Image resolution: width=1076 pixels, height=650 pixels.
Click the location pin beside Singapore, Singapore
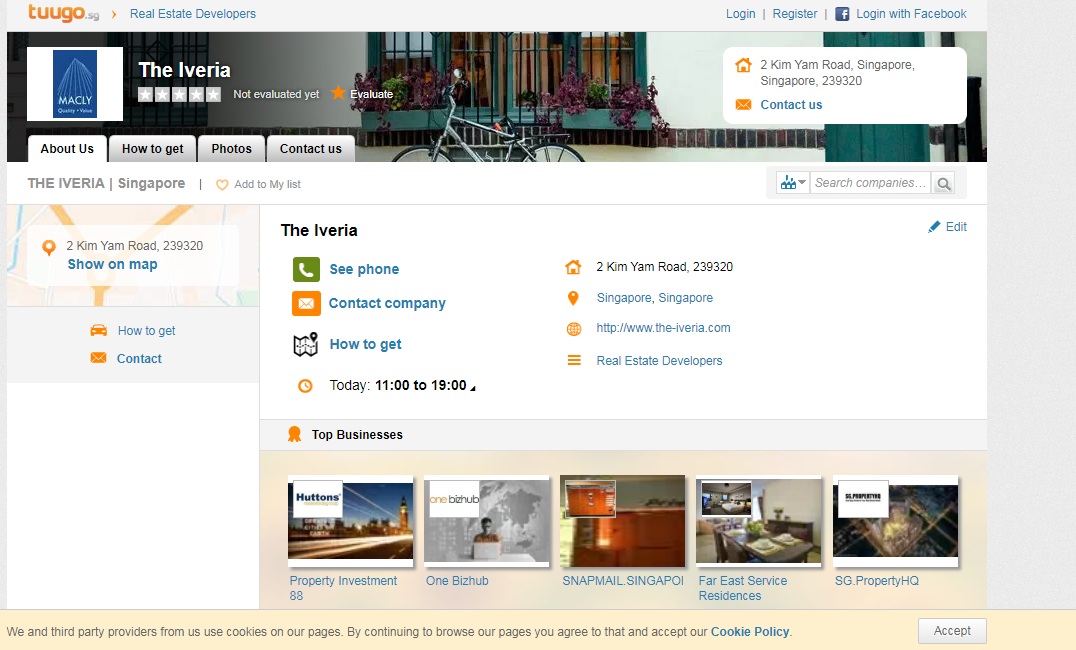coord(573,298)
